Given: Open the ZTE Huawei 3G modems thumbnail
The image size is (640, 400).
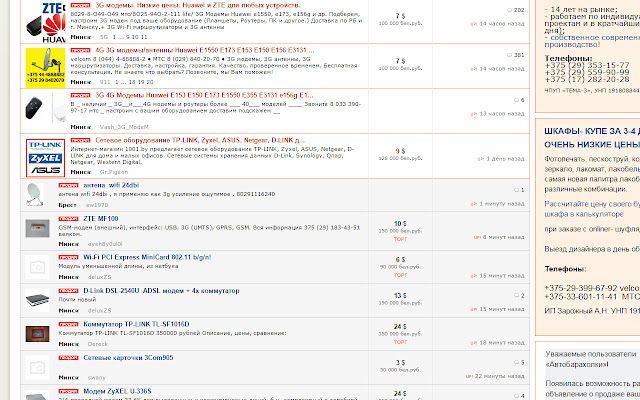Looking at the screenshot, I should point(45,22).
